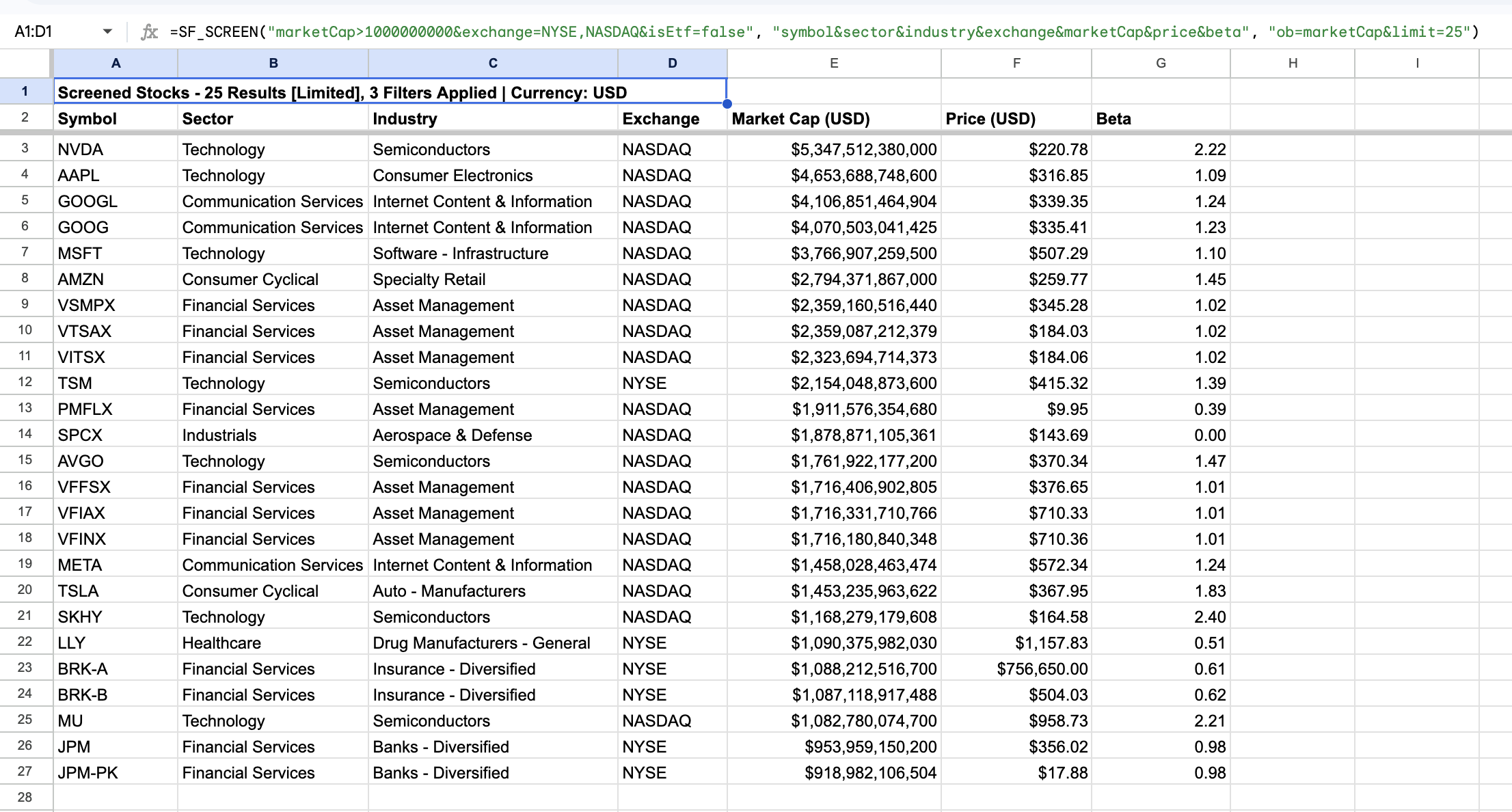Click the $17.88 price cell
1512x812 pixels.
[1016, 772]
